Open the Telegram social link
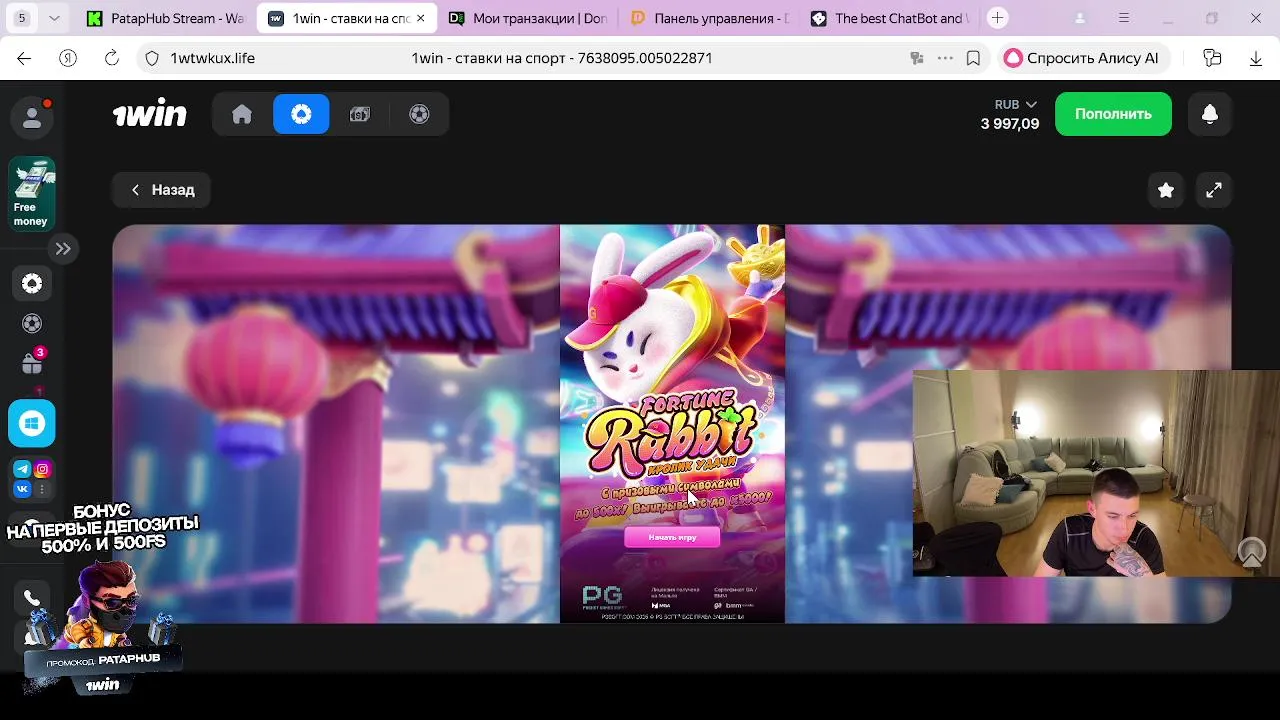Viewport: 1280px width, 720px height. click(x=22, y=469)
